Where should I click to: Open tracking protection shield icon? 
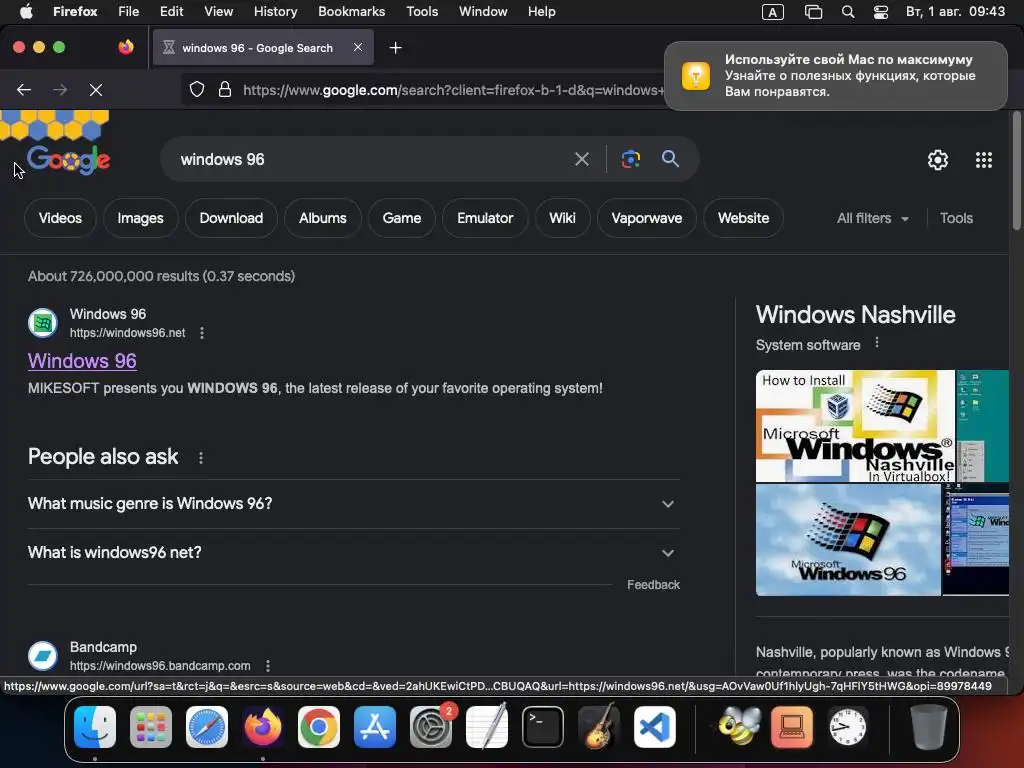click(197, 89)
